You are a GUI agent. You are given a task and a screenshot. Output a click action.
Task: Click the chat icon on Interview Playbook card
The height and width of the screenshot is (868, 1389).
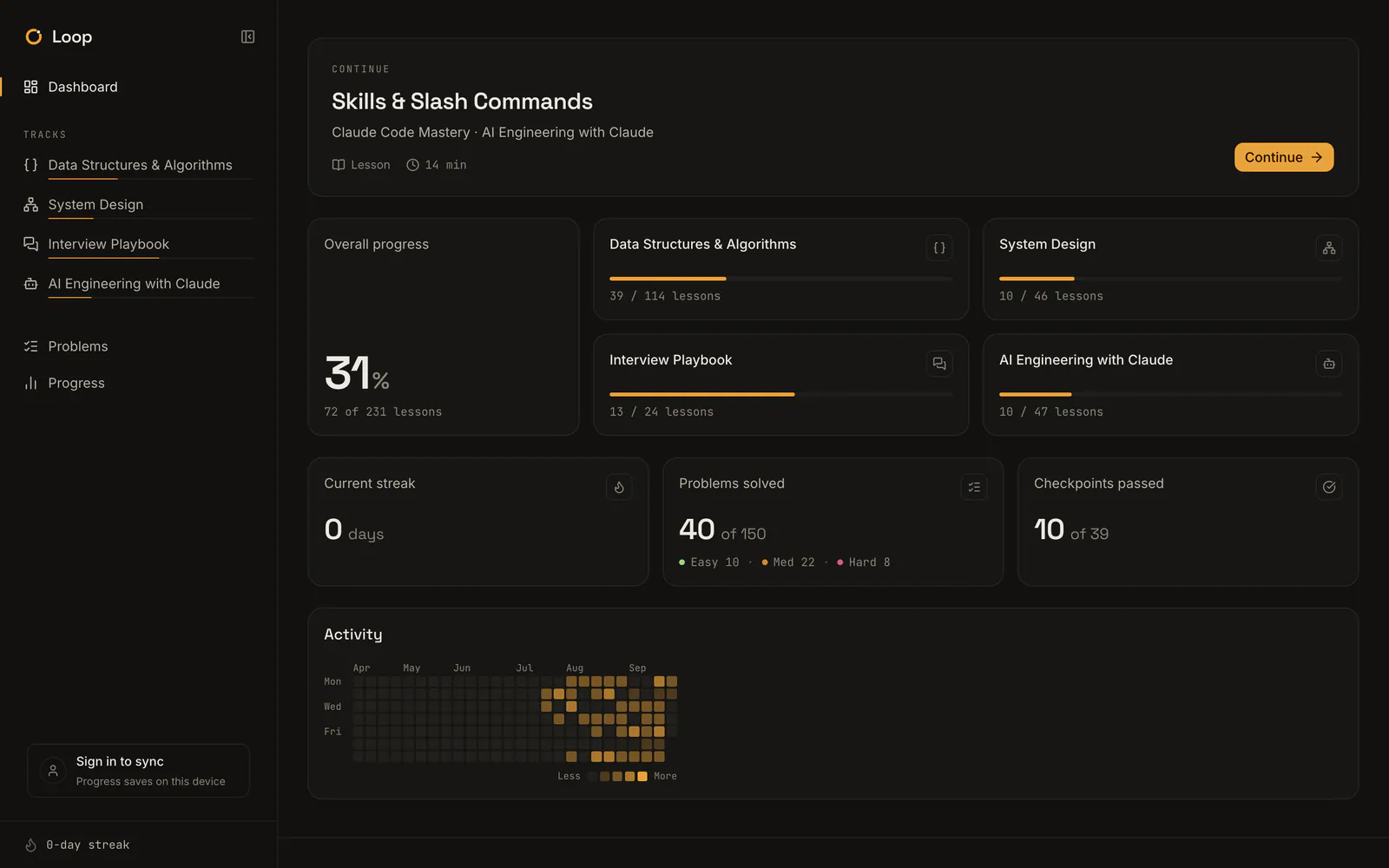939,364
